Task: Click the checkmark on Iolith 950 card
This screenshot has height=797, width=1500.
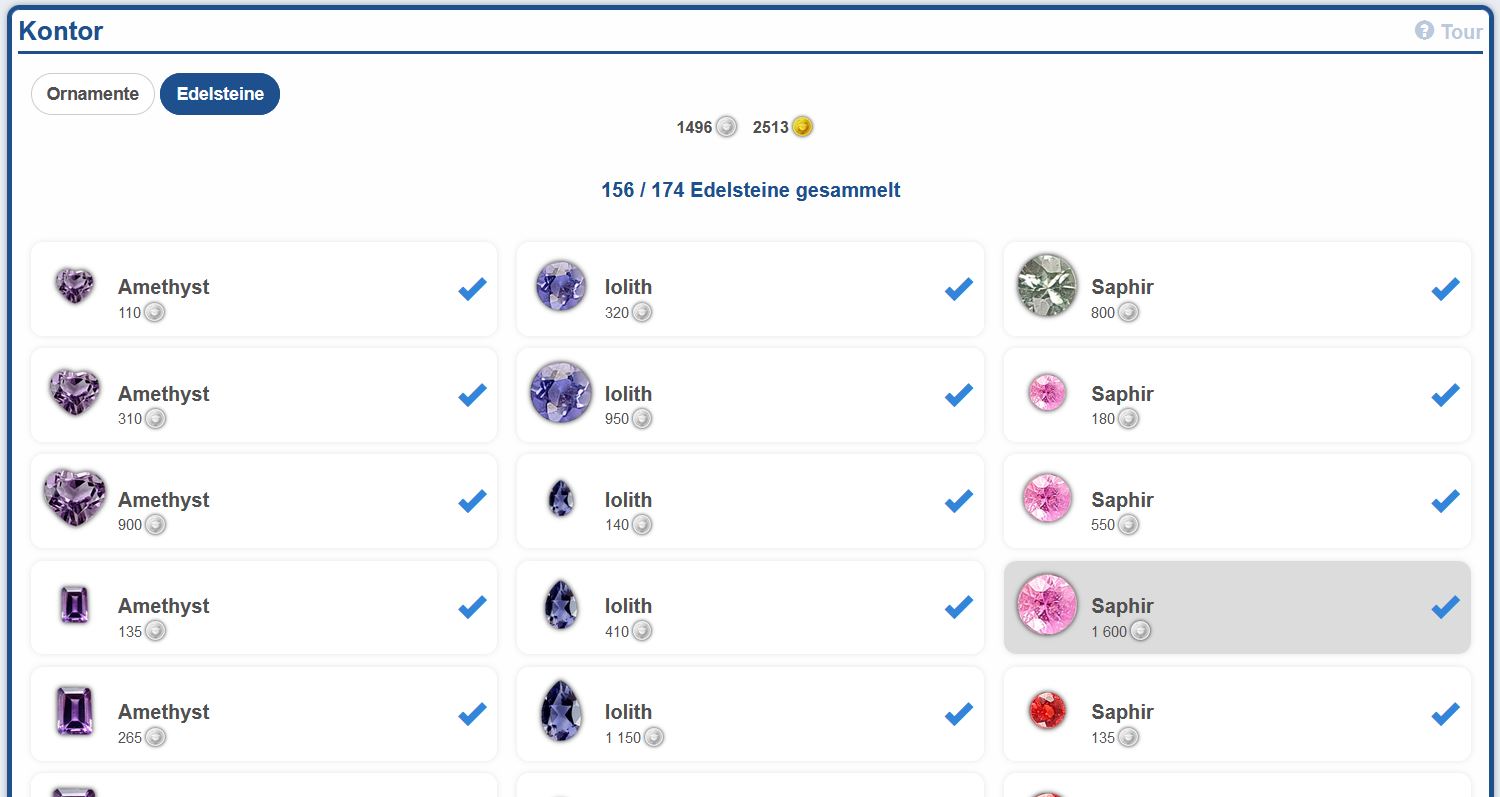Action: [x=958, y=395]
